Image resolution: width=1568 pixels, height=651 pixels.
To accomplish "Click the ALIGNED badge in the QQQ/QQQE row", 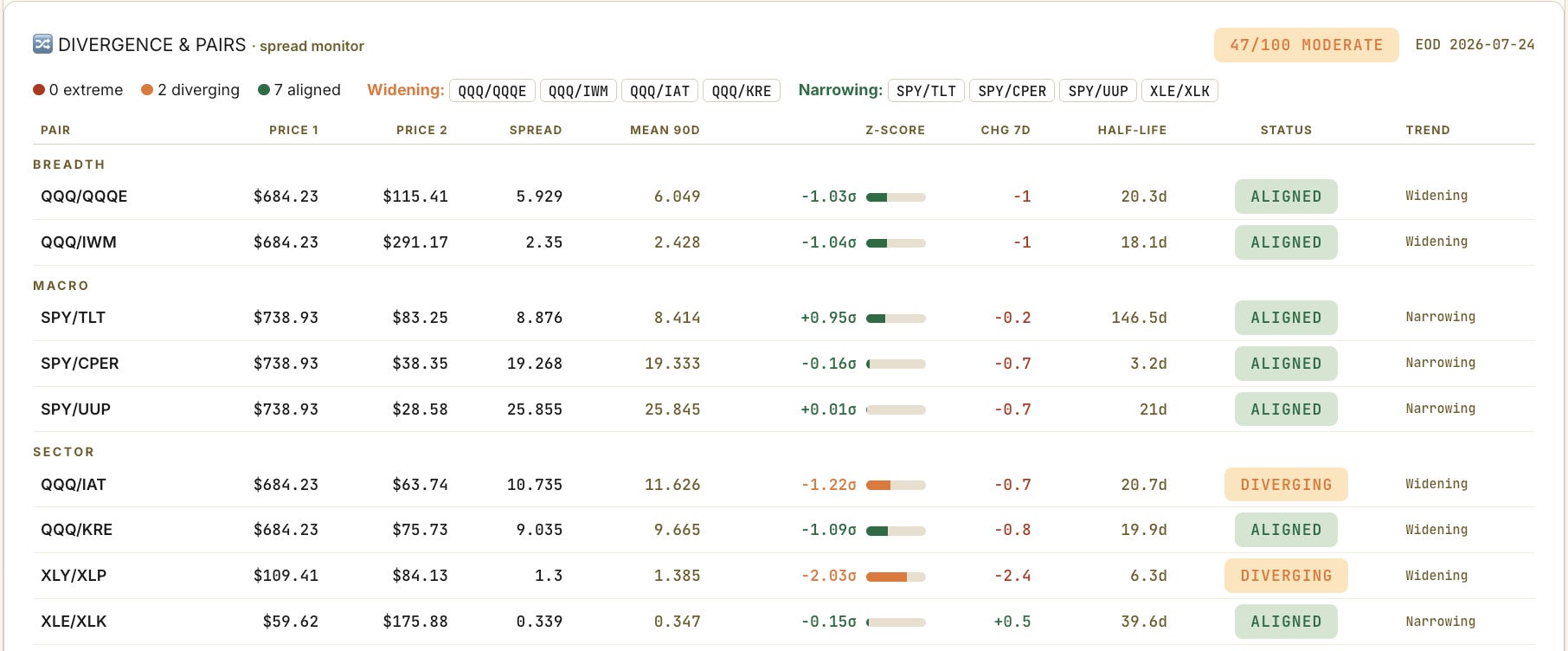I will pyautogui.click(x=1286, y=197).
